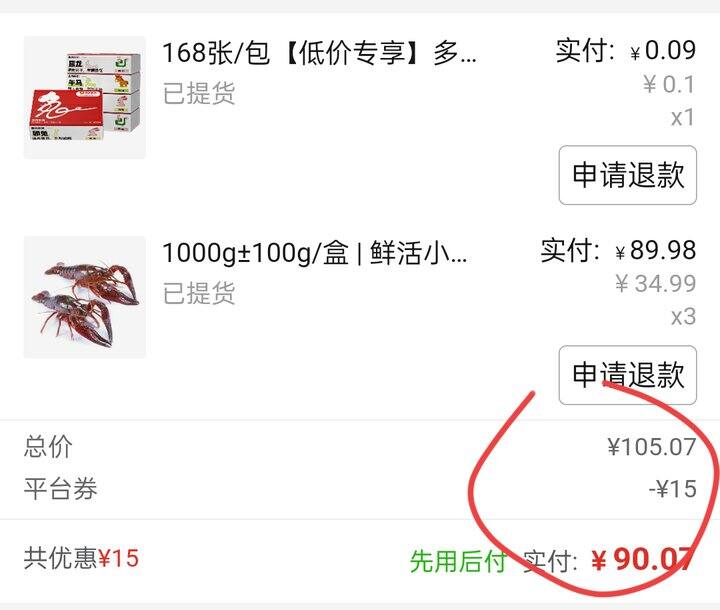The image size is (720, 610).
Task: Tap the -¥15 coupon amount
Action: [x=673, y=489]
